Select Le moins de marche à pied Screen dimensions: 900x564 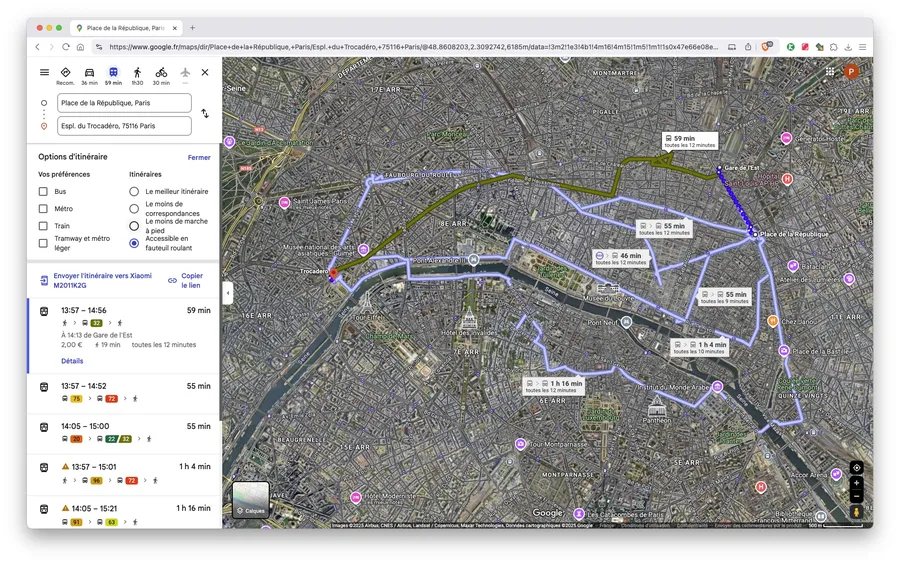coord(134,226)
